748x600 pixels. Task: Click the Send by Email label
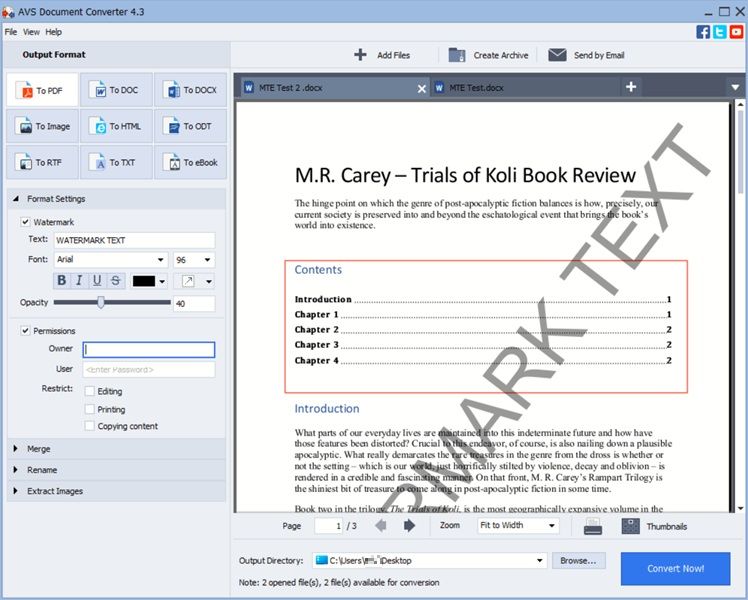(x=599, y=55)
